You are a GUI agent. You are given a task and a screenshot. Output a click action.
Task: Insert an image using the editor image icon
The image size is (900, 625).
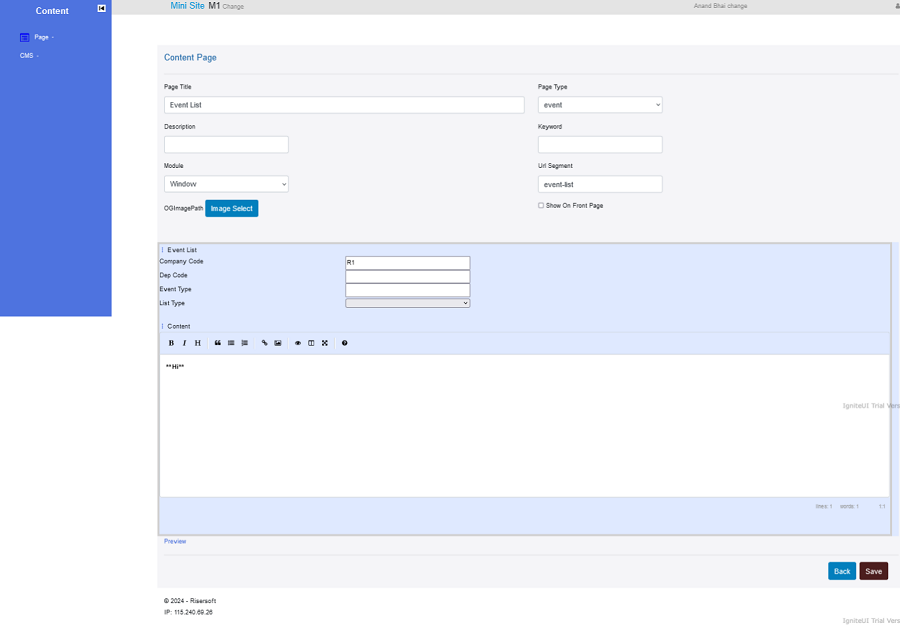pos(278,343)
